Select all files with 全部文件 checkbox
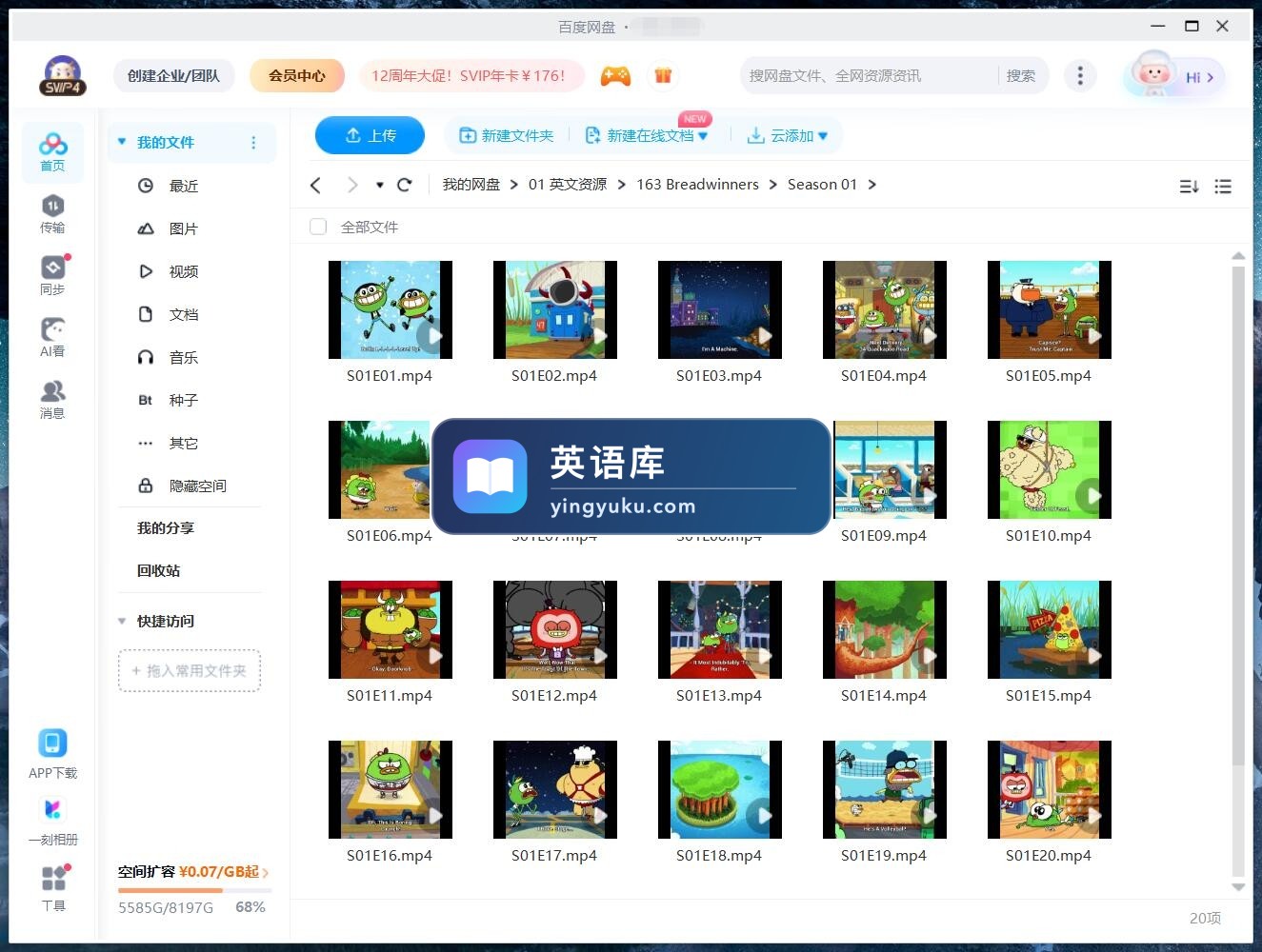Image resolution: width=1262 pixels, height=952 pixels. 318,227
